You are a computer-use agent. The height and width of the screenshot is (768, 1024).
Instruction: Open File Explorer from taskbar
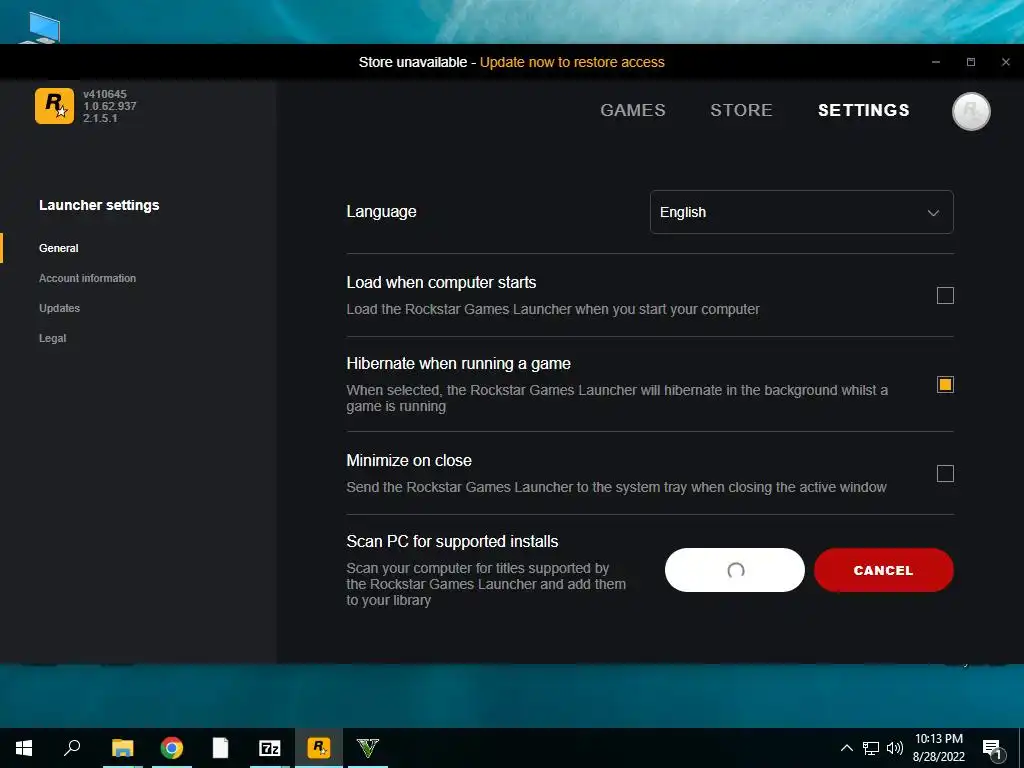(x=122, y=748)
